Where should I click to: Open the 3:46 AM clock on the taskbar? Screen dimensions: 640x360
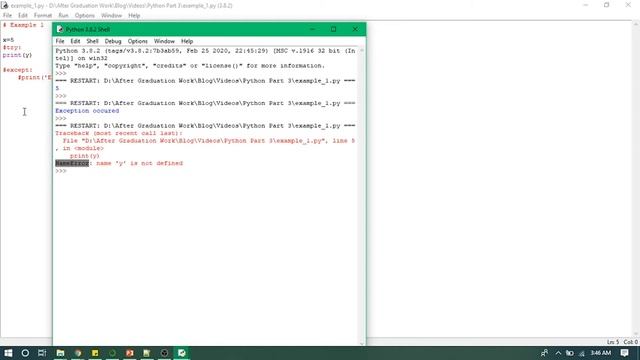(601, 353)
